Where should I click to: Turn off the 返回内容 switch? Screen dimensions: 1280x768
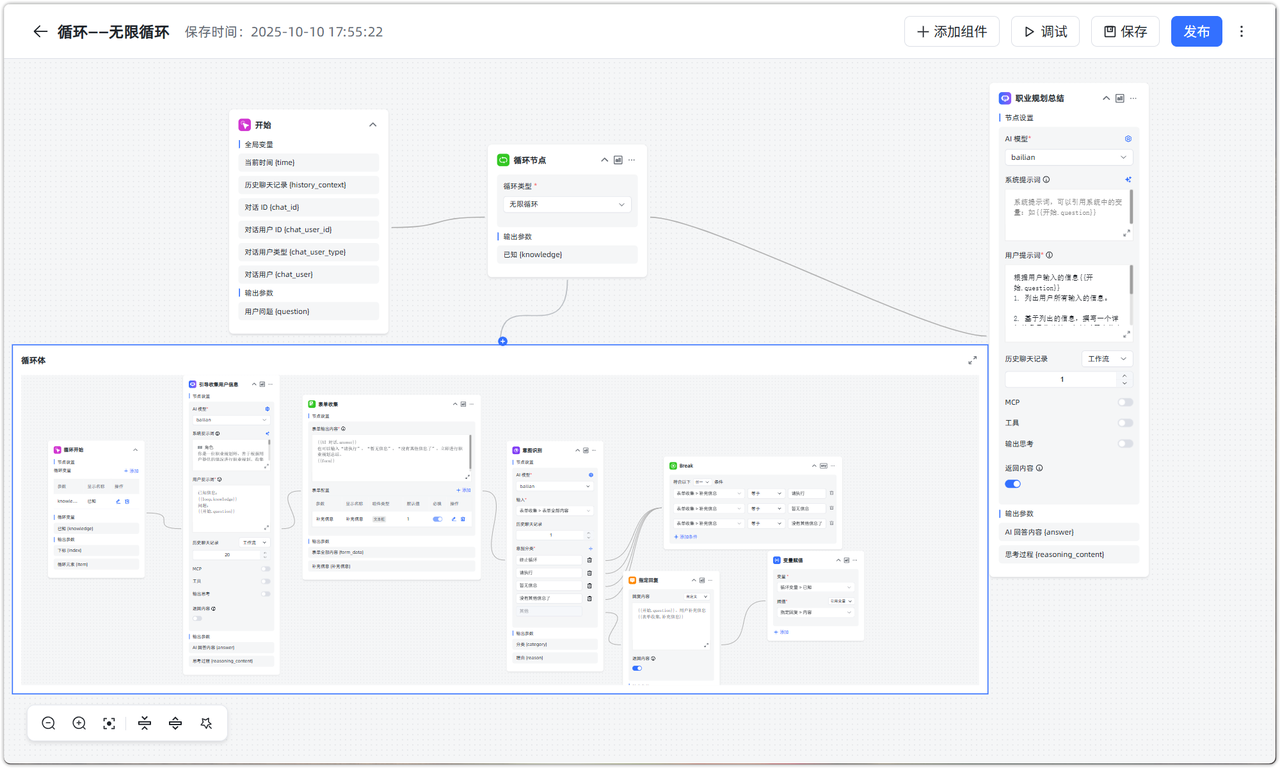pyautogui.click(x=1013, y=484)
